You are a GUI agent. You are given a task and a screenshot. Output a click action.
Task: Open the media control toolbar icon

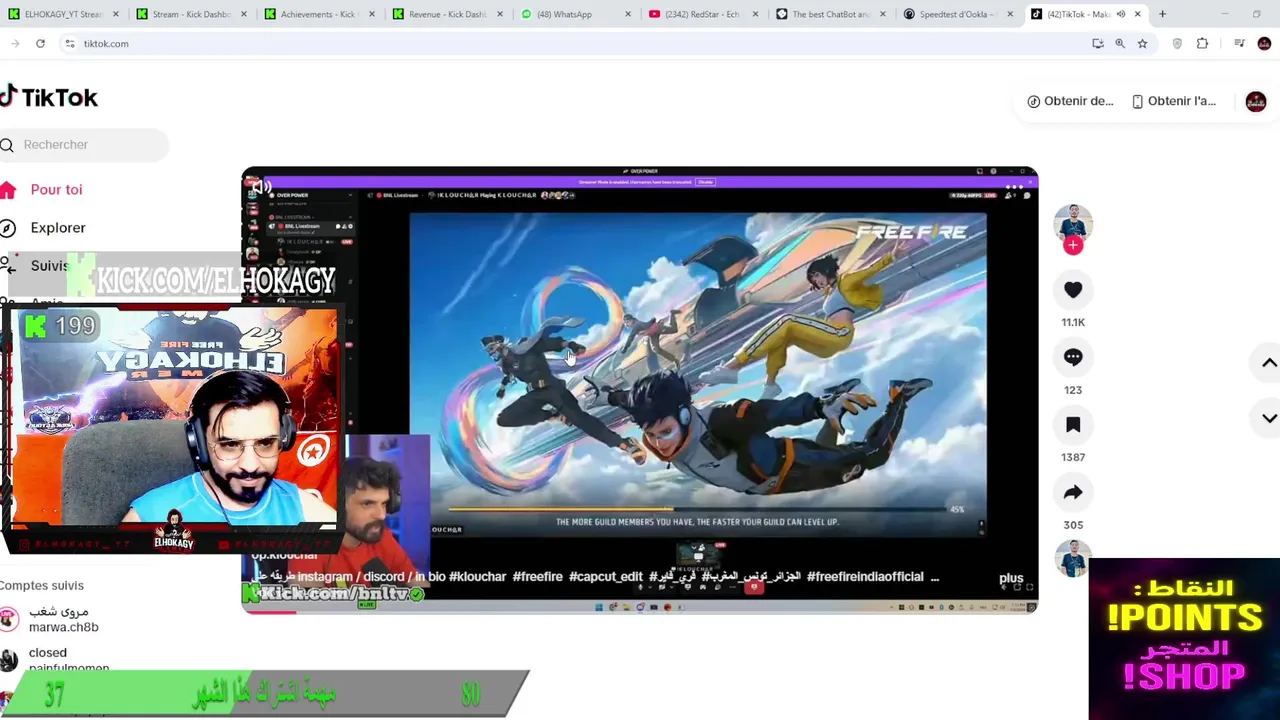1239,44
